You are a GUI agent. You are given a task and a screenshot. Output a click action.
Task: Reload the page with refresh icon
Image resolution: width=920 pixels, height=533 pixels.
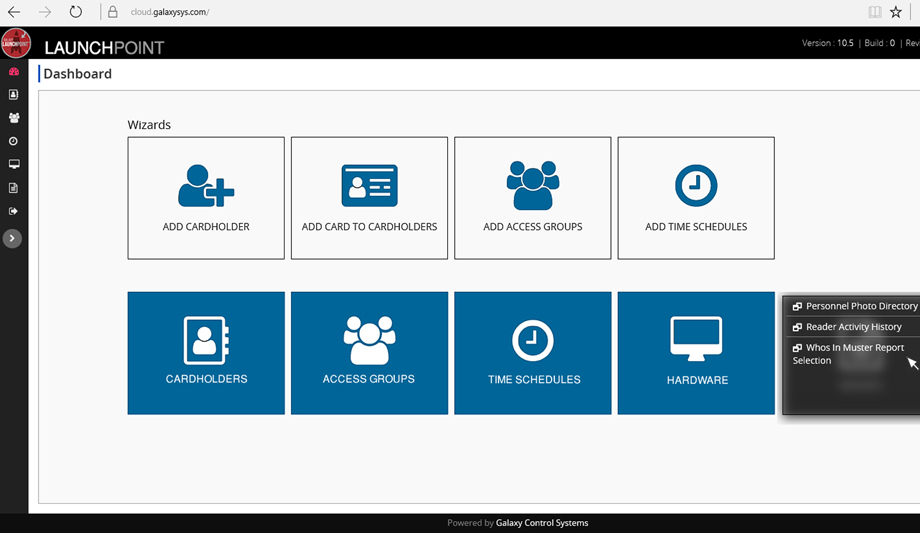click(76, 12)
